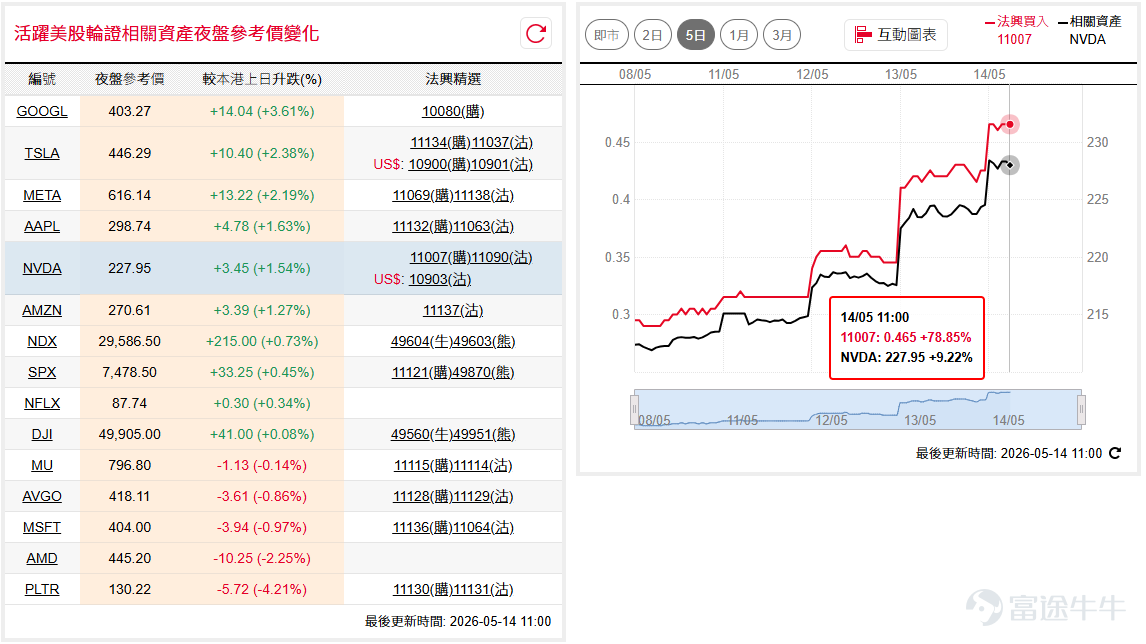
Task: Open the MU ticker link
Action: click(x=42, y=466)
